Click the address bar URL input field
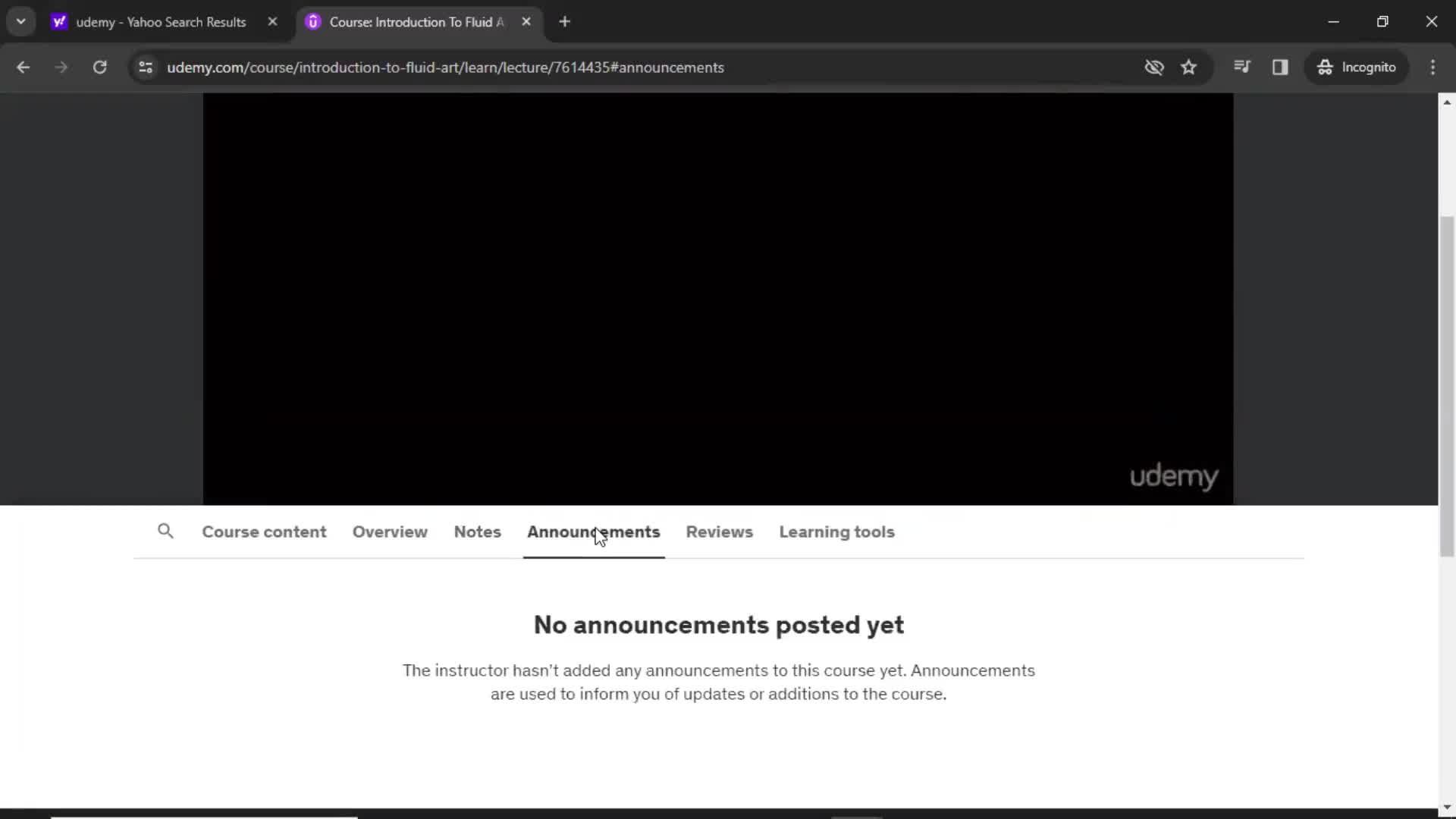Image resolution: width=1456 pixels, height=819 pixels. (445, 67)
